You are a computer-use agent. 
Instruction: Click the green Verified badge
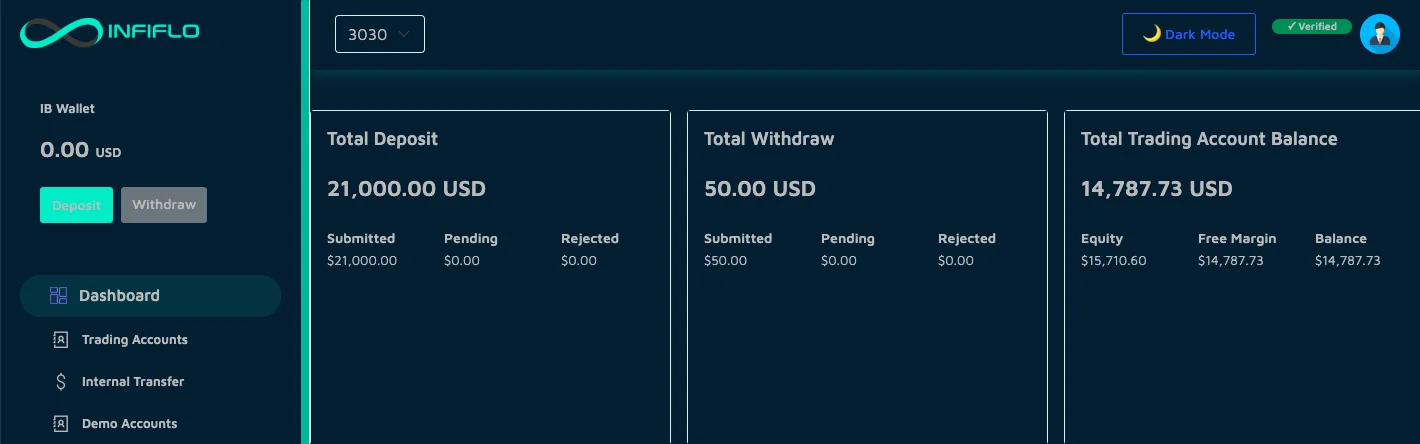(x=1311, y=27)
